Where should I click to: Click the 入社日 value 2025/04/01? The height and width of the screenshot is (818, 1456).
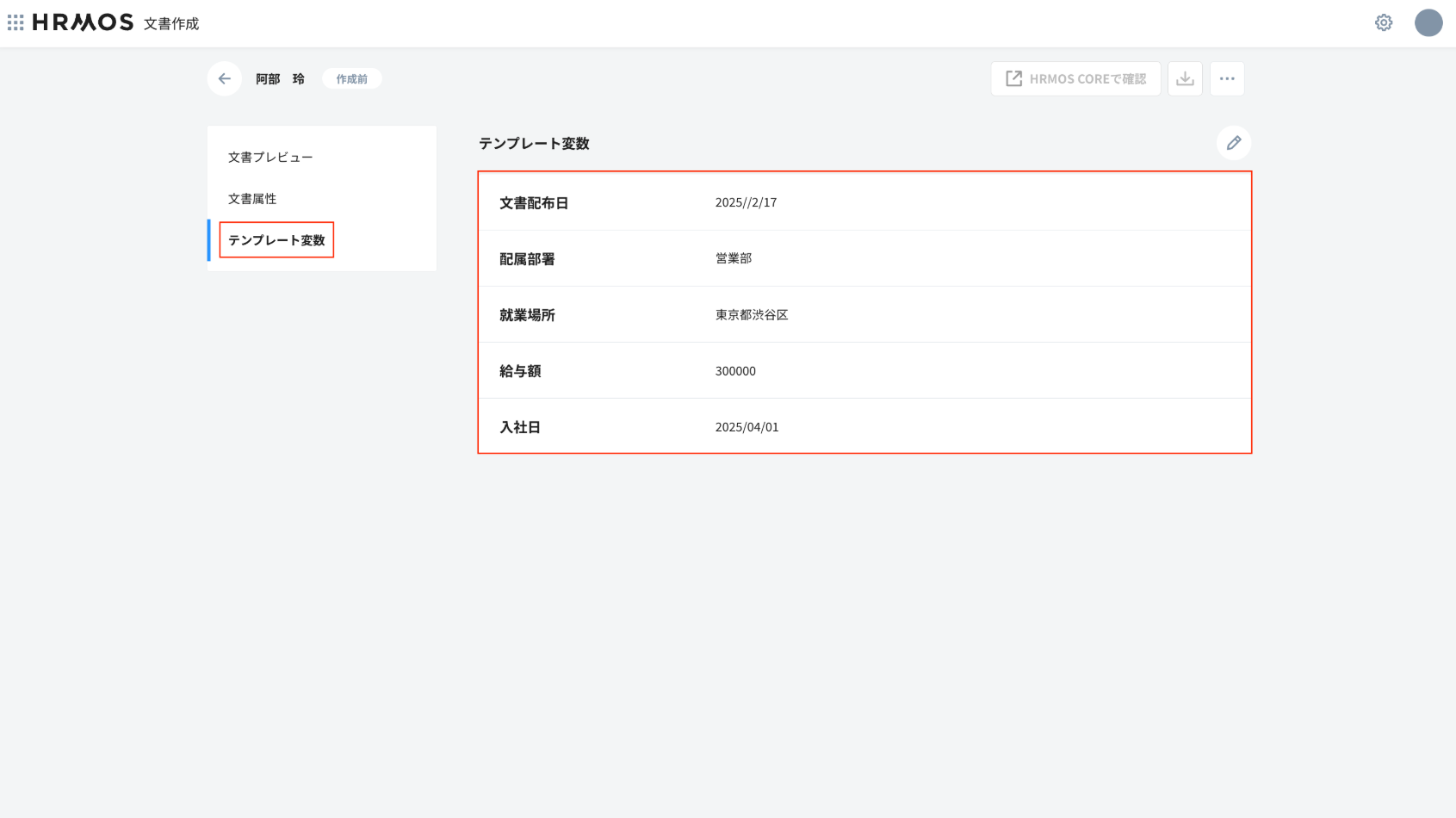tap(747, 427)
